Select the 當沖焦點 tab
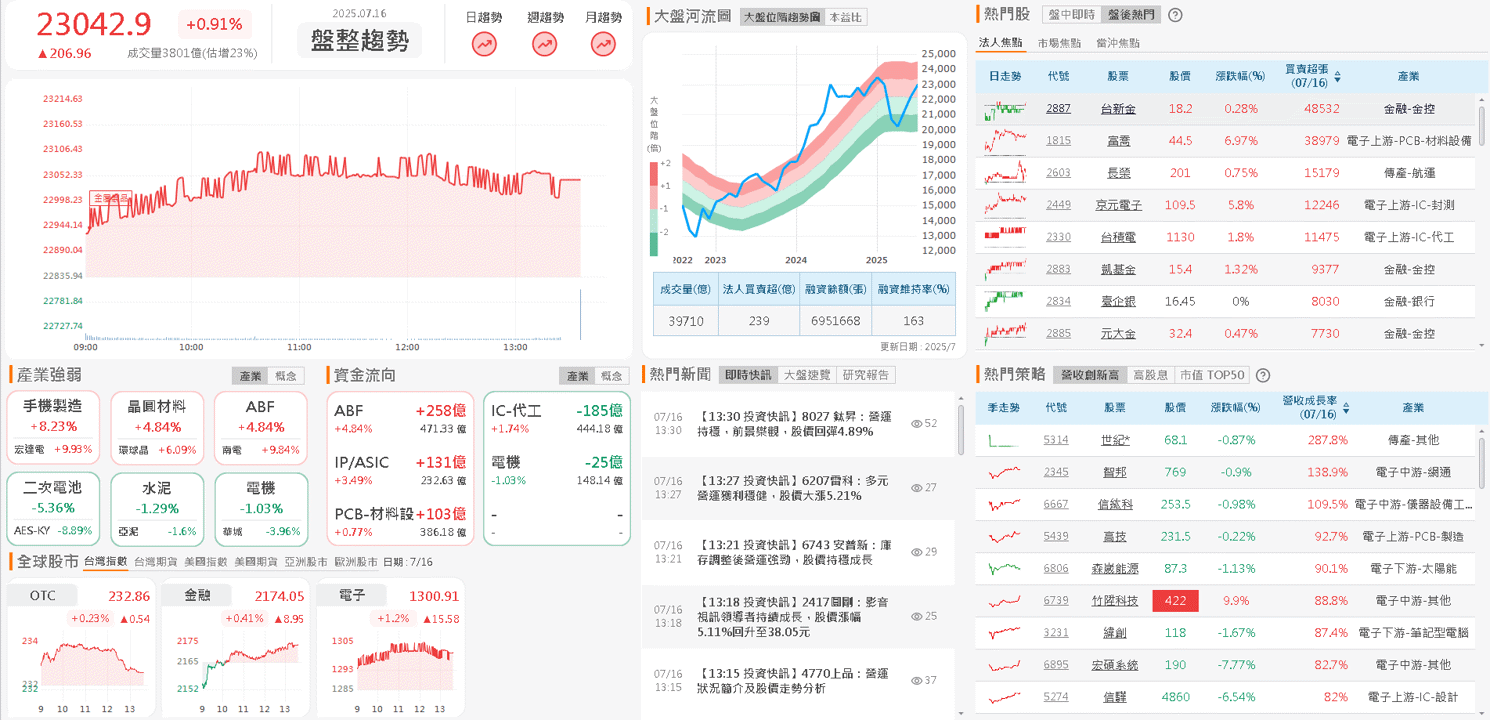 pos(1117,43)
